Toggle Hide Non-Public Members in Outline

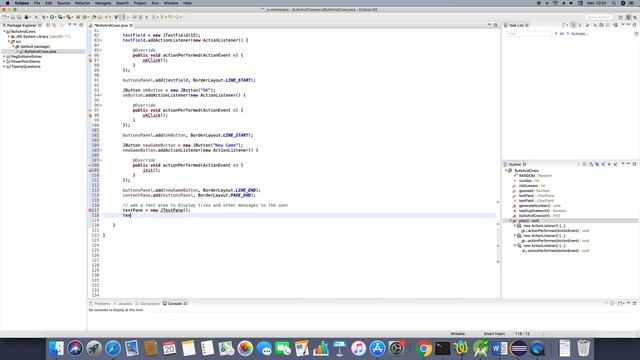pyautogui.click(x=609, y=164)
